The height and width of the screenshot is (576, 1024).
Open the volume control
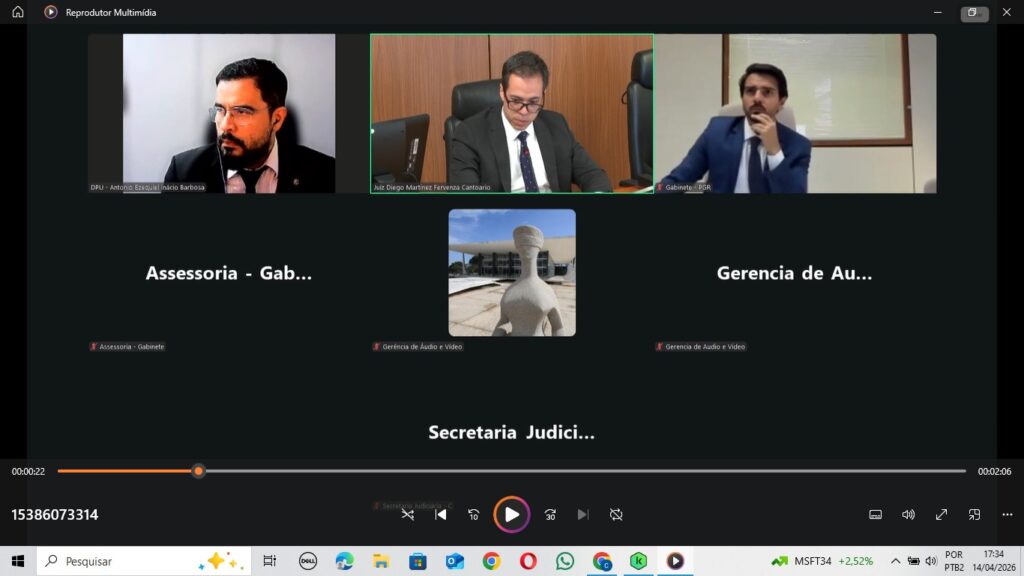pyautogui.click(x=908, y=514)
